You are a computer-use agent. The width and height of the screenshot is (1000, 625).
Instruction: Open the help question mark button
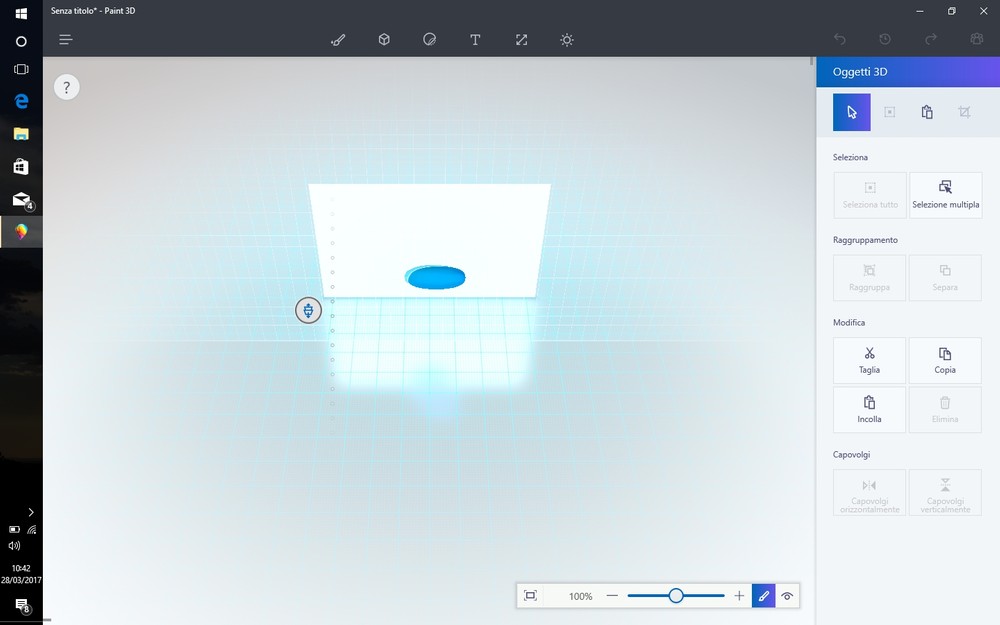pos(66,87)
